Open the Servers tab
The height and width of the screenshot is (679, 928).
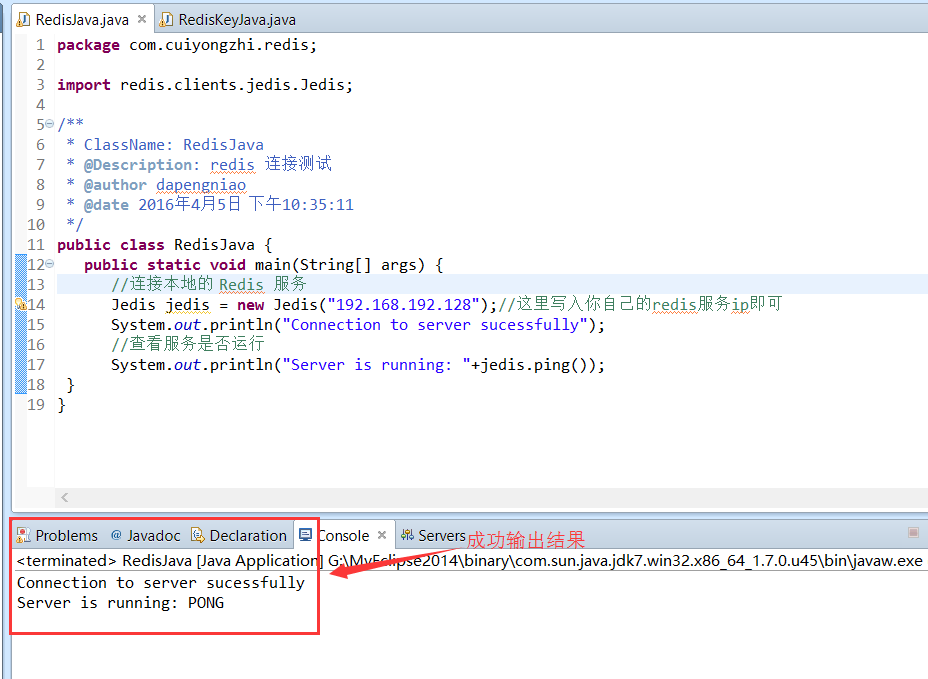click(441, 535)
